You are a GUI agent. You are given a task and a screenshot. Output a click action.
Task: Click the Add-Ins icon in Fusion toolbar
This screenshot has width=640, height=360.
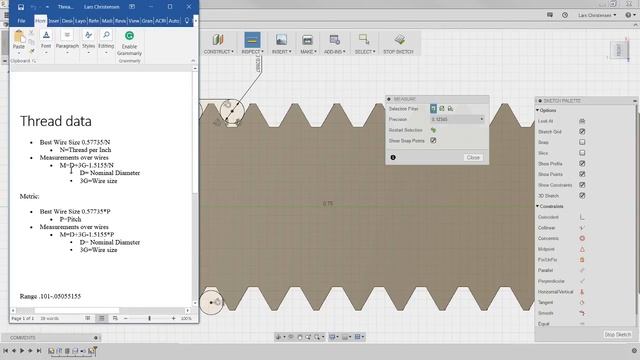click(335, 40)
